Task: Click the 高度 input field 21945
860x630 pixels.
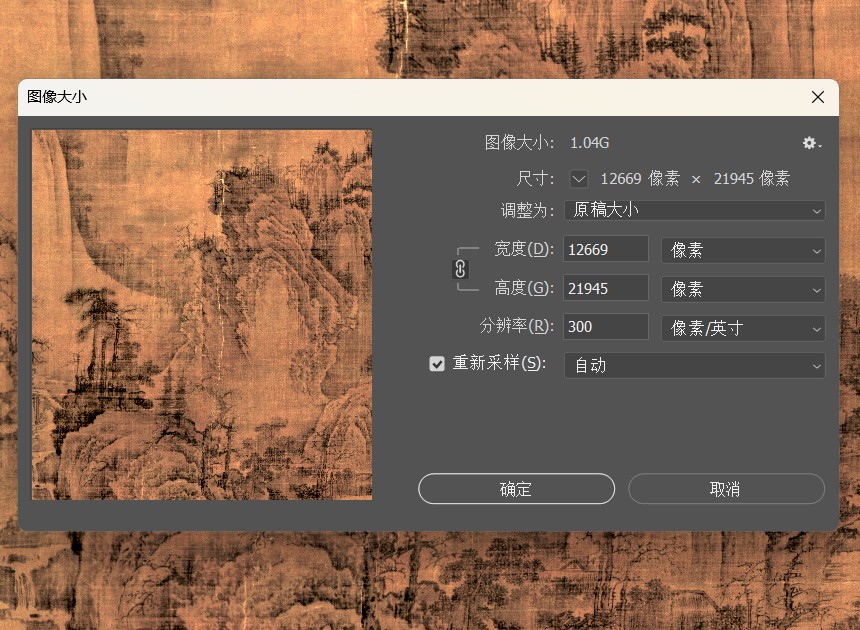Action: [606, 288]
